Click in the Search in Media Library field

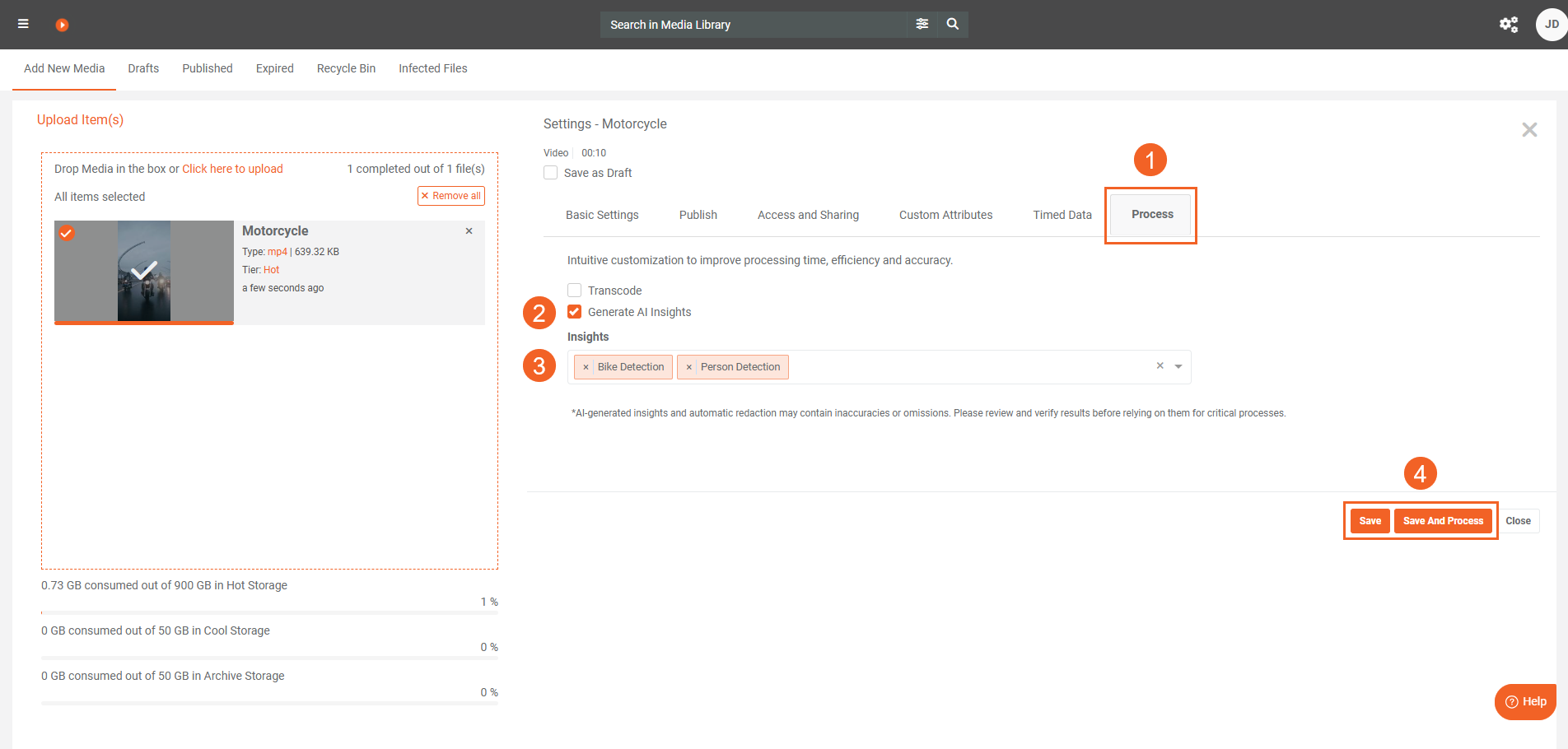coord(753,25)
